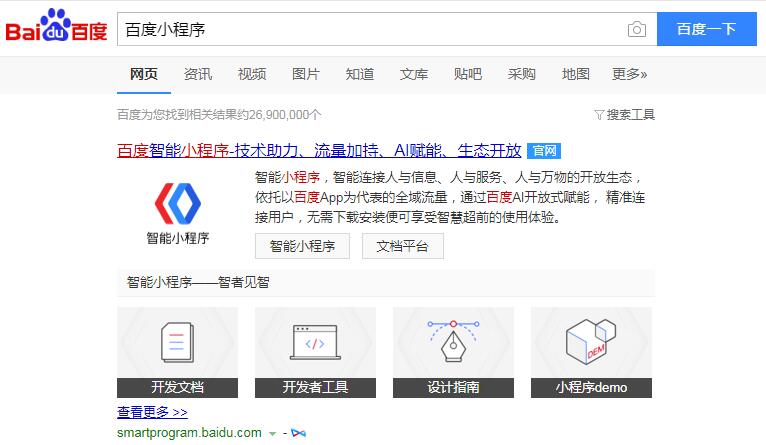Open the 设计指南 pen tool card

click(x=453, y=352)
